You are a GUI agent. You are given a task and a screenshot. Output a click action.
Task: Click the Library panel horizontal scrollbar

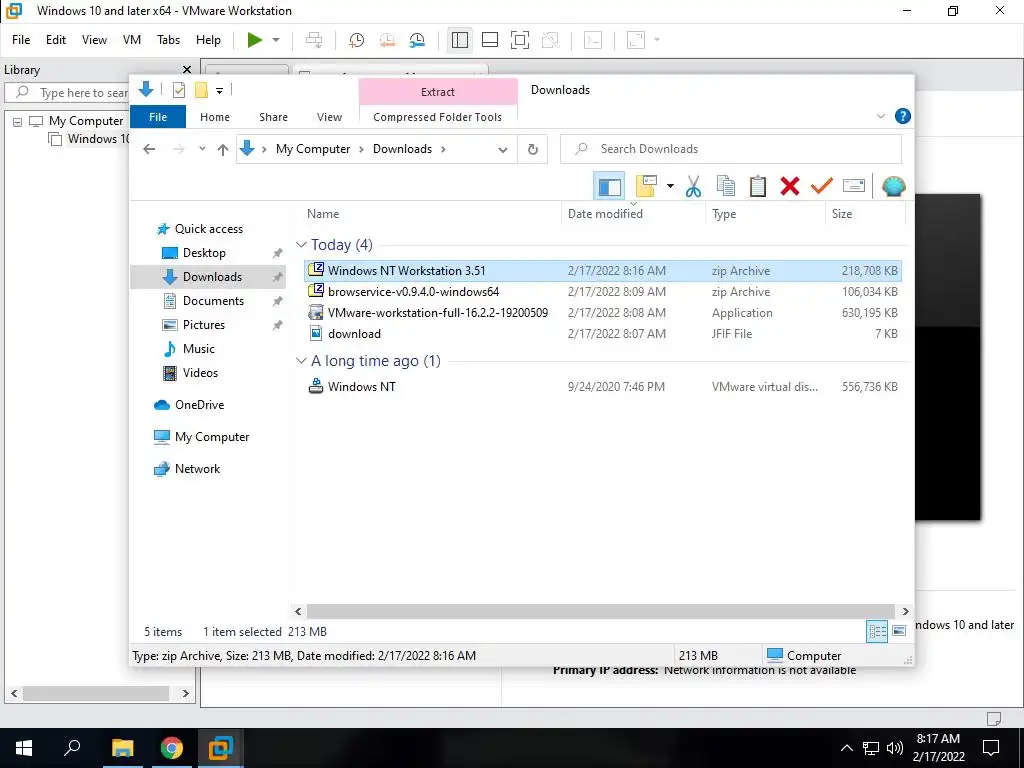click(96, 693)
